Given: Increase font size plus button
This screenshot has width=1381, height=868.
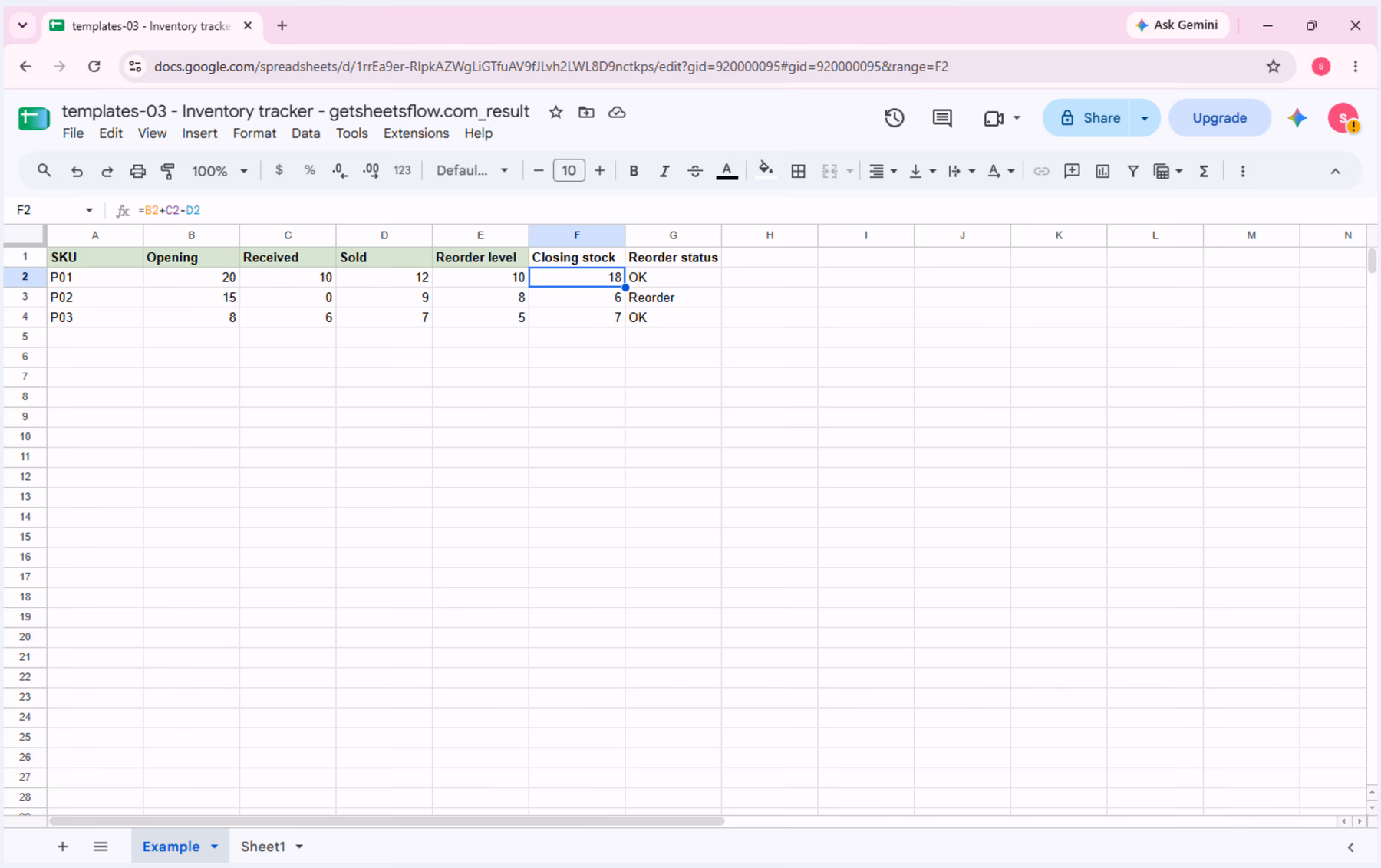Looking at the screenshot, I should 599,170.
